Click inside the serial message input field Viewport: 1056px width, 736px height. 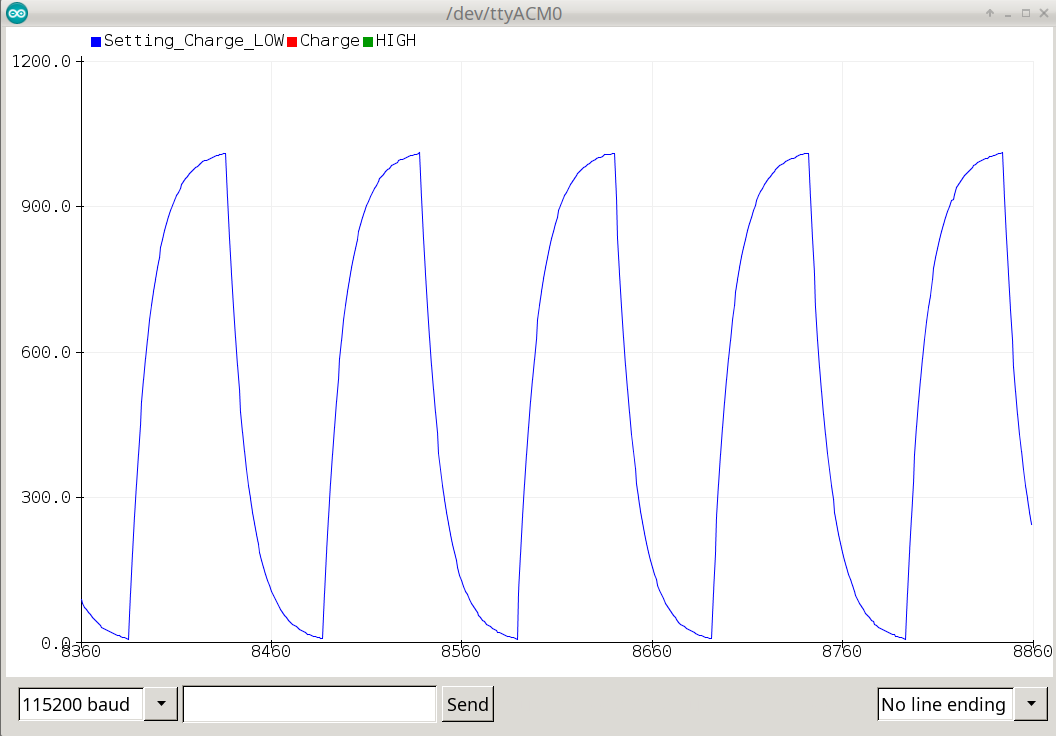[x=308, y=704]
